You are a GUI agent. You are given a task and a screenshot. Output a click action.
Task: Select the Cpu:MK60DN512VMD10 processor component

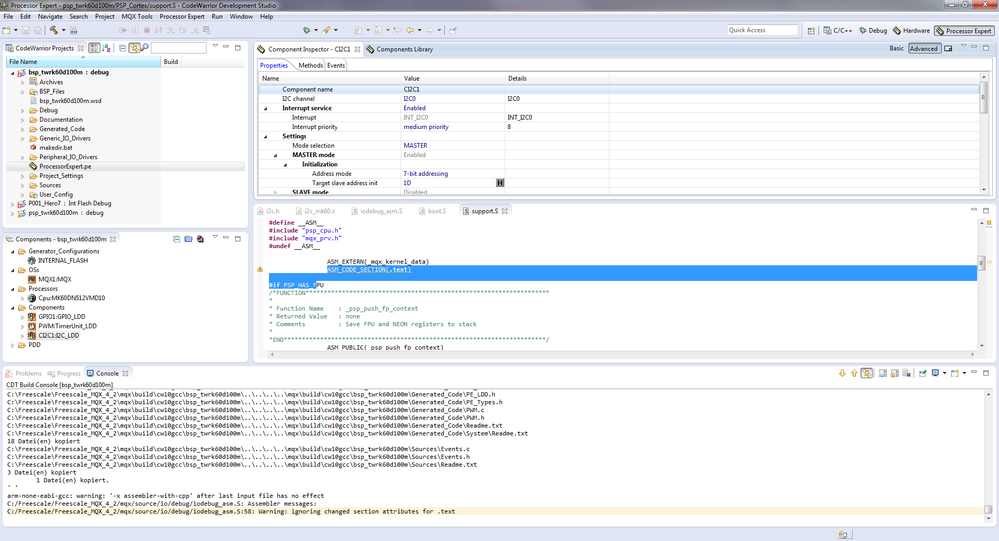[72, 298]
